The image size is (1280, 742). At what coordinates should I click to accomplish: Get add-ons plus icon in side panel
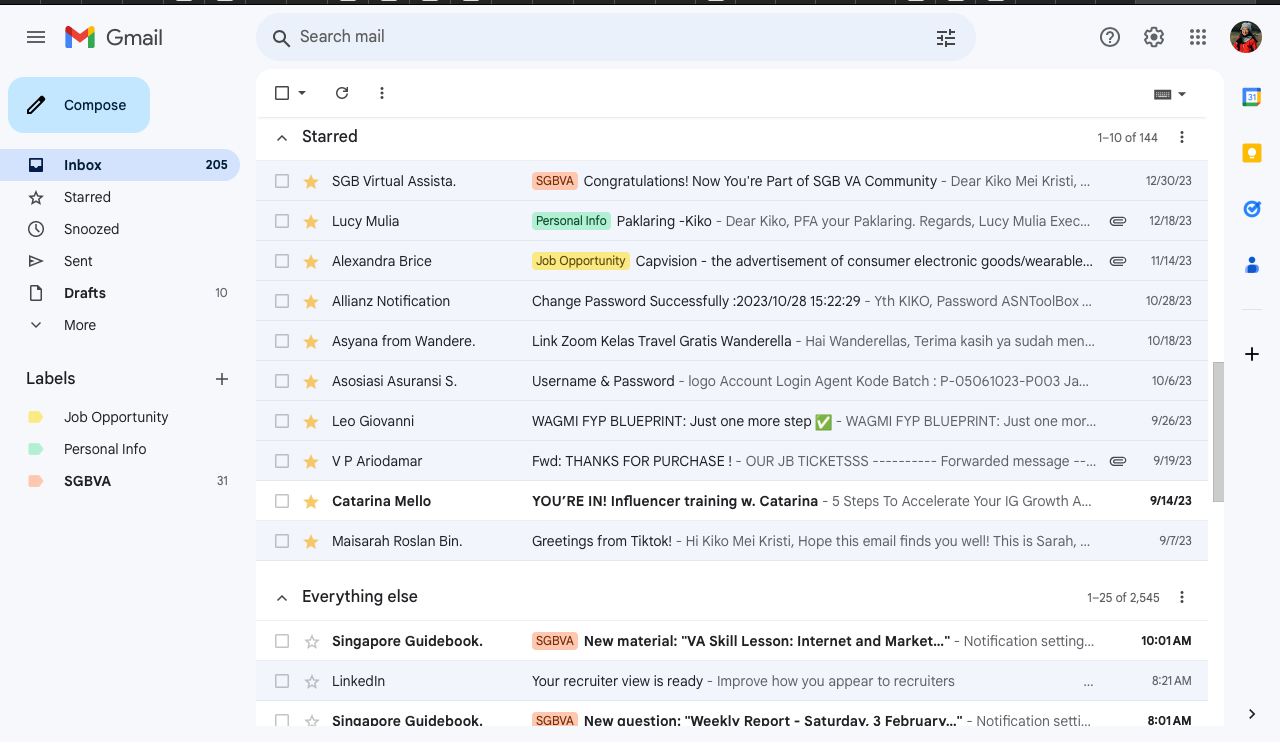(1251, 354)
